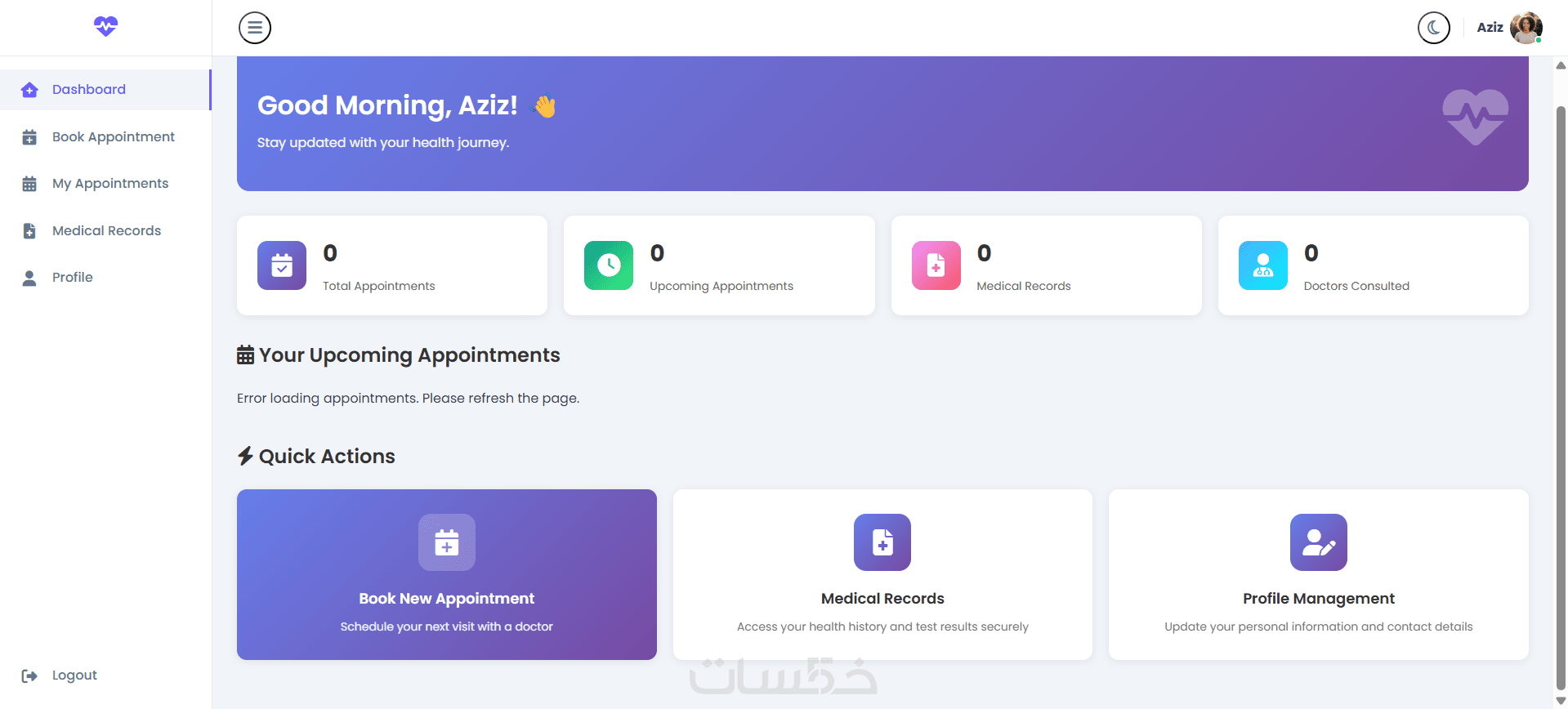
Task: Click the Upcoming Appointments clock icon
Action: coord(609,265)
